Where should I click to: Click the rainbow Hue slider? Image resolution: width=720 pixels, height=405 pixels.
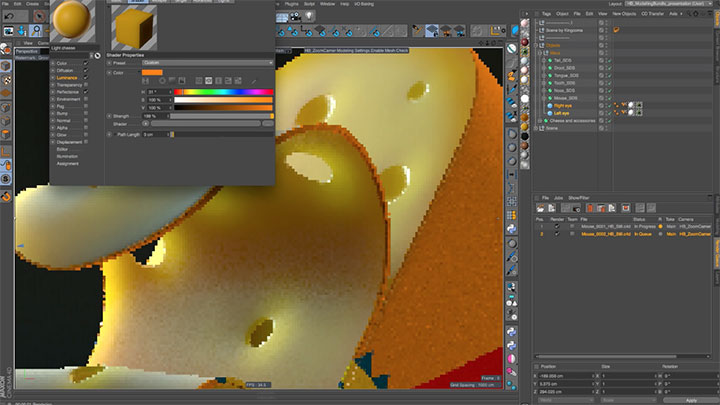pos(224,92)
